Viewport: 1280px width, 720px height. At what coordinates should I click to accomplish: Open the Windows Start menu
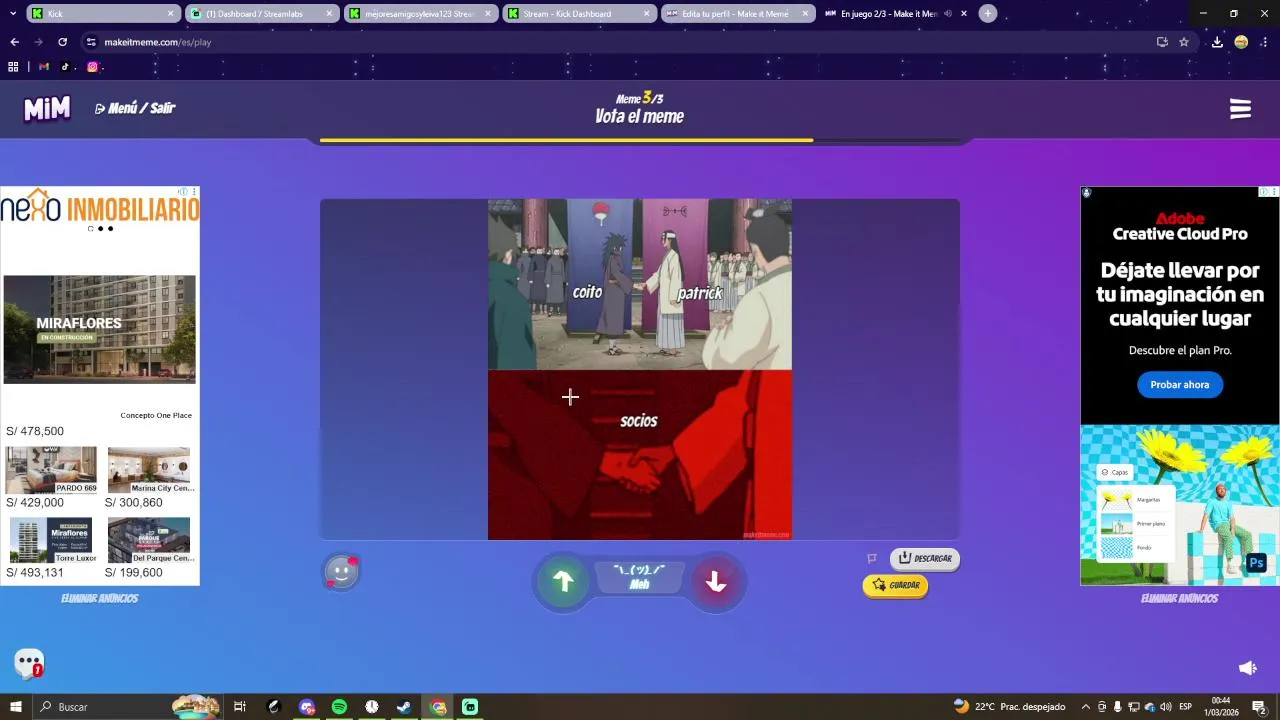pyautogui.click(x=16, y=707)
